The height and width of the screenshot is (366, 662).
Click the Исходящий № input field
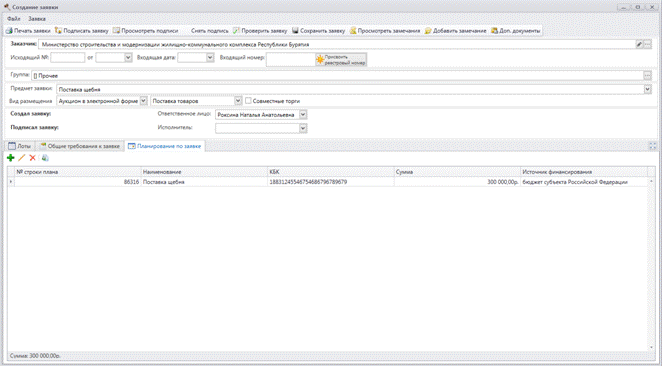[68, 57]
